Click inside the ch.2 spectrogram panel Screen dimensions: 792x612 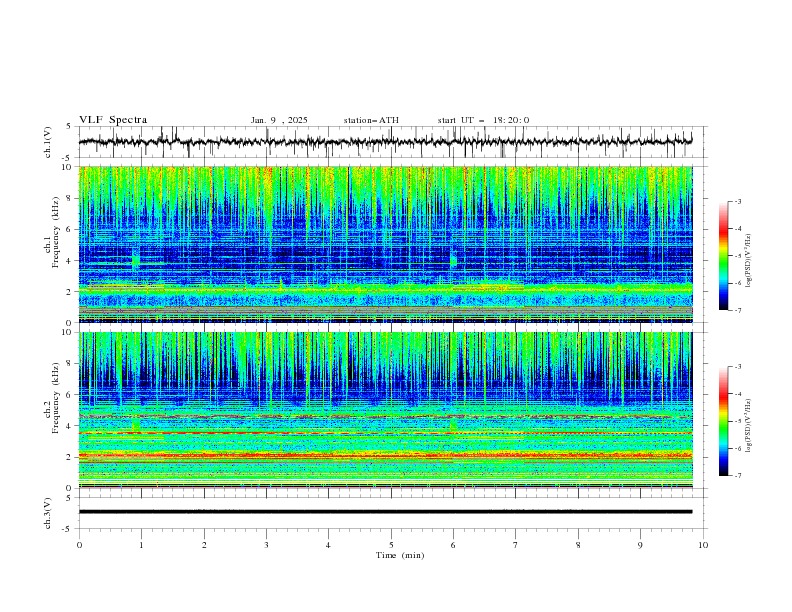tap(385, 410)
